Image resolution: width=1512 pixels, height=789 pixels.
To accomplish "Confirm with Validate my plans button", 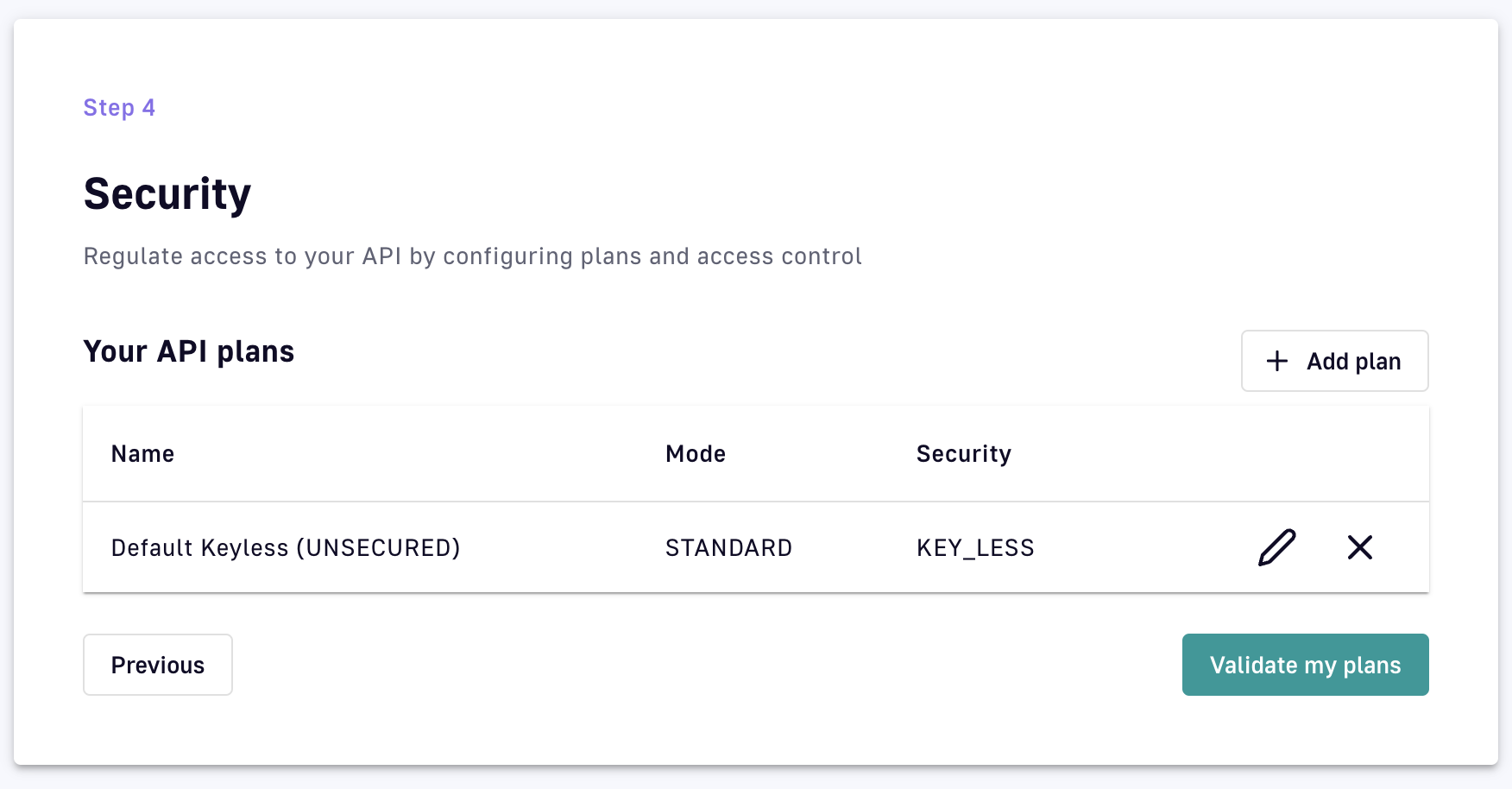I will [1305, 665].
